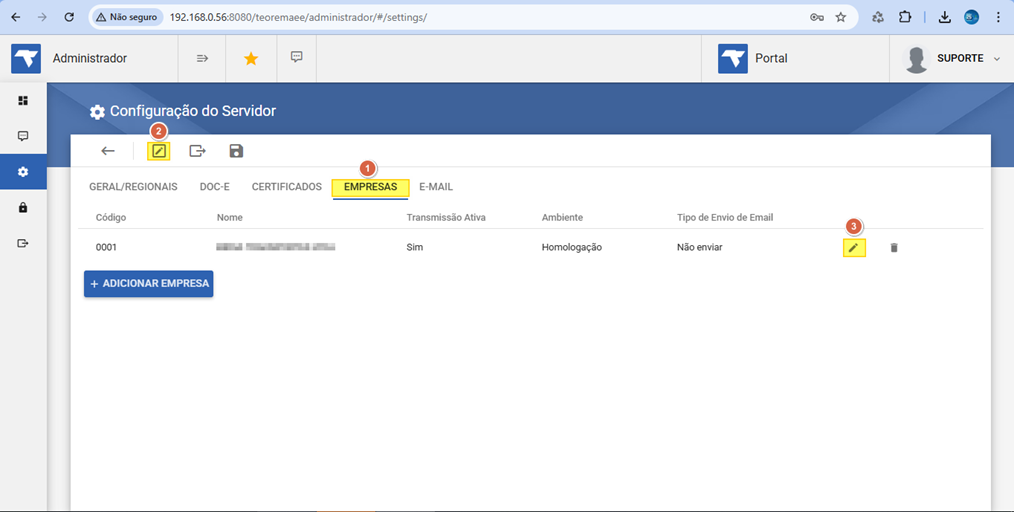This screenshot has height=512, width=1014.
Task: Expand the sidebar menu arrow icon
Action: coord(202,58)
